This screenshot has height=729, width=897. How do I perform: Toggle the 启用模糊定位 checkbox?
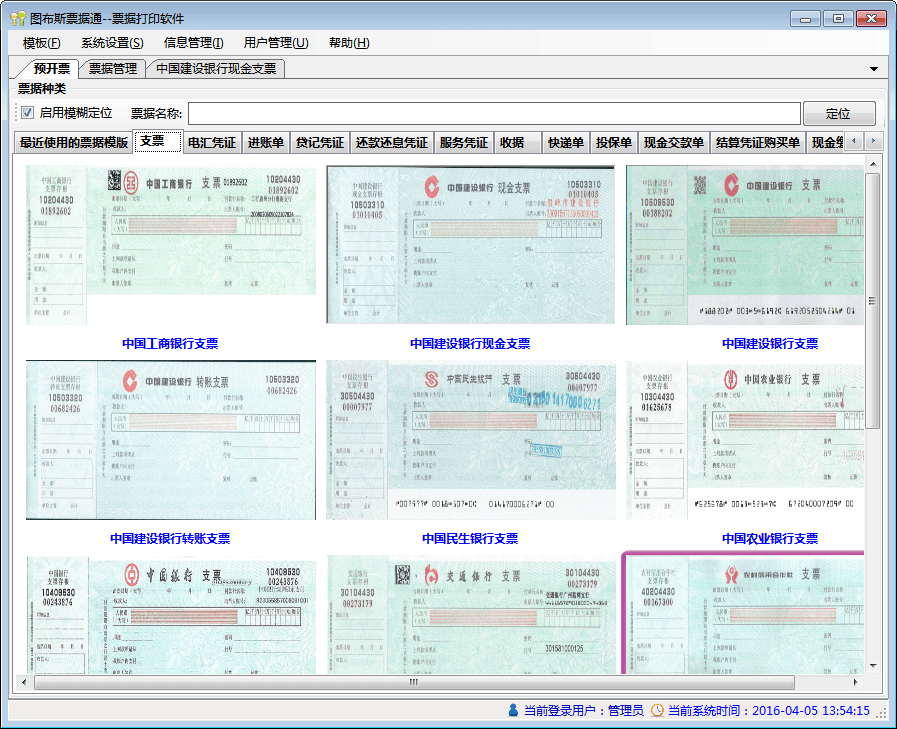tap(27, 113)
